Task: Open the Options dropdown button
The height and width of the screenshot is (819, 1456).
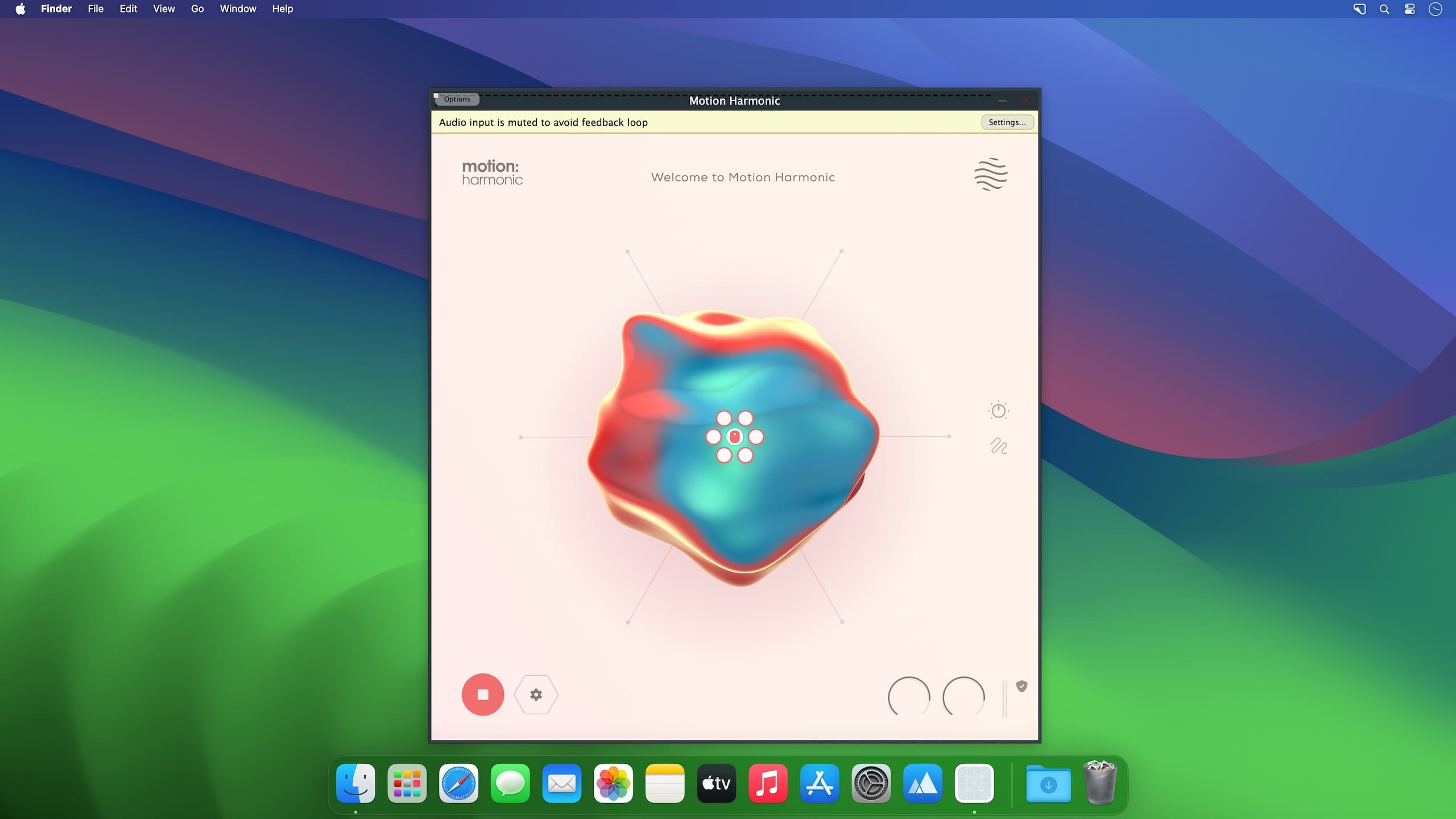Action: [457, 99]
